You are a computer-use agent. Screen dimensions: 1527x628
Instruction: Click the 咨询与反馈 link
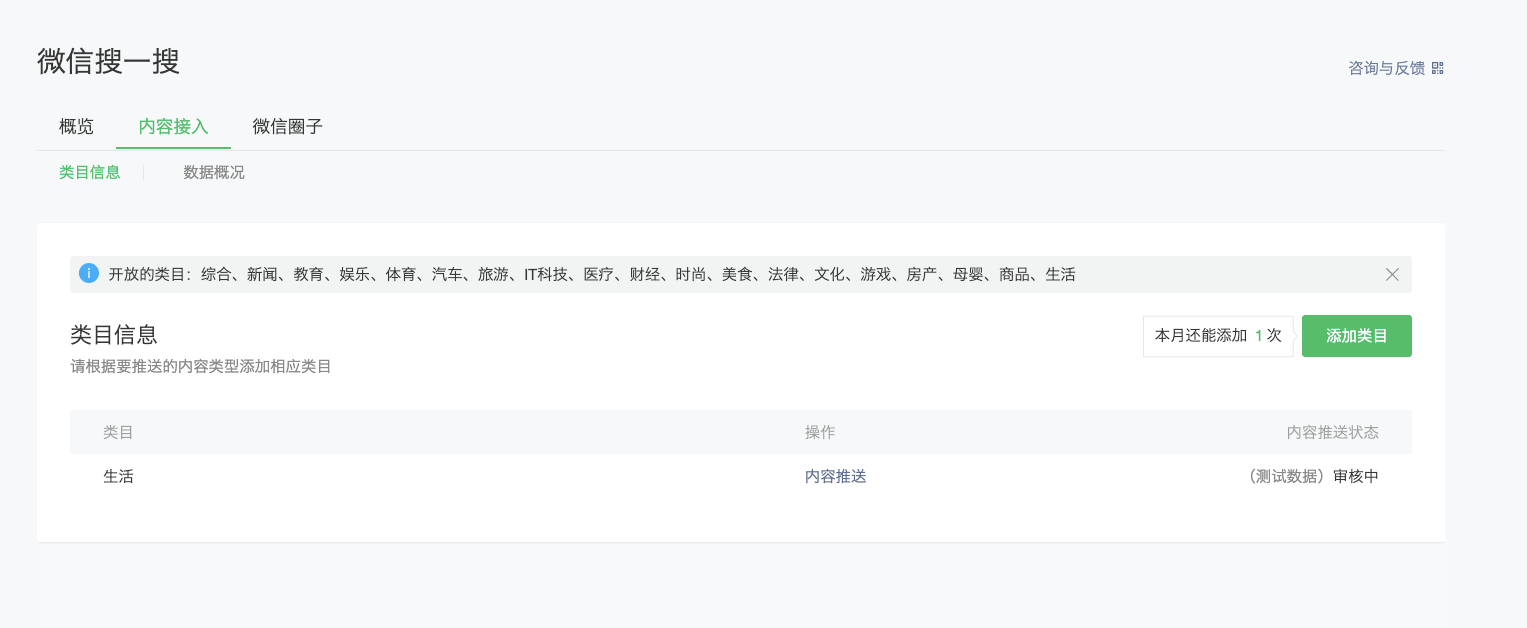click(x=1386, y=68)
